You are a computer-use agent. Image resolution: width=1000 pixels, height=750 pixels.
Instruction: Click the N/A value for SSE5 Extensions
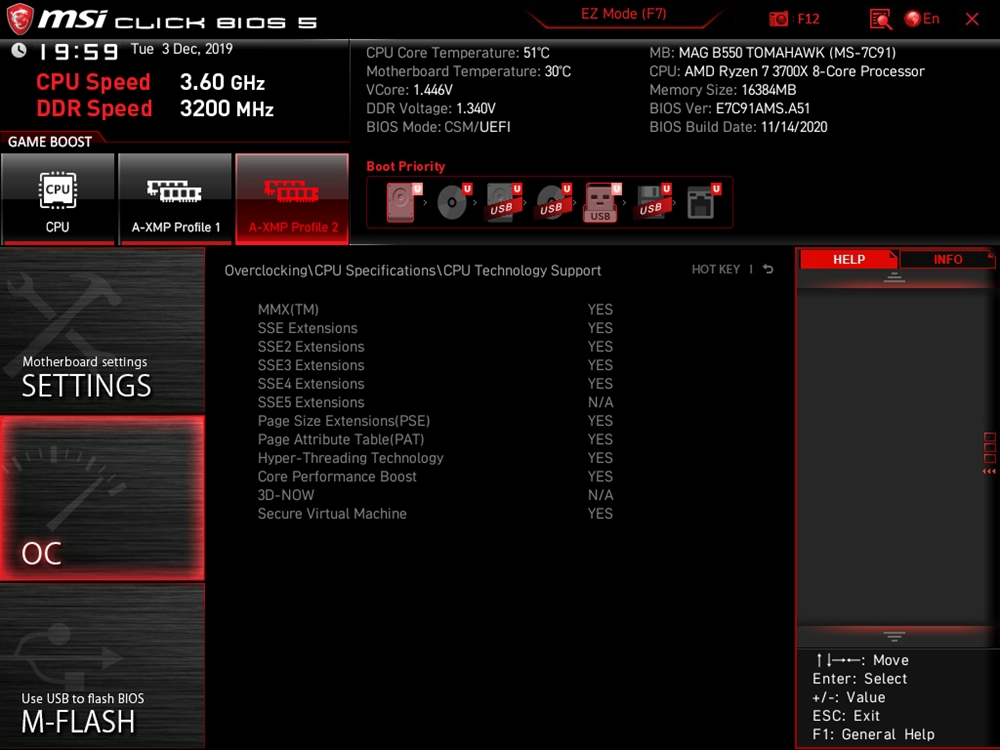pos(600,402)
